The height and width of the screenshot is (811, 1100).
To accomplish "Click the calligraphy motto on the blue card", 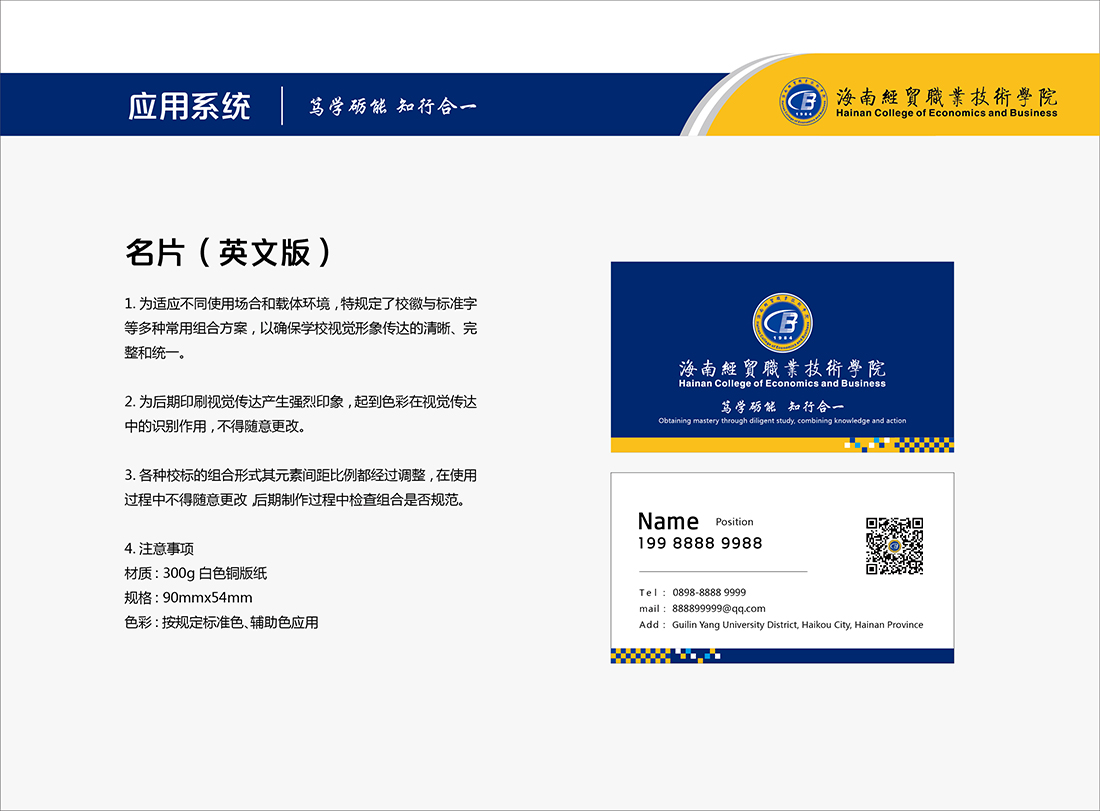I will tap(782, 406).
